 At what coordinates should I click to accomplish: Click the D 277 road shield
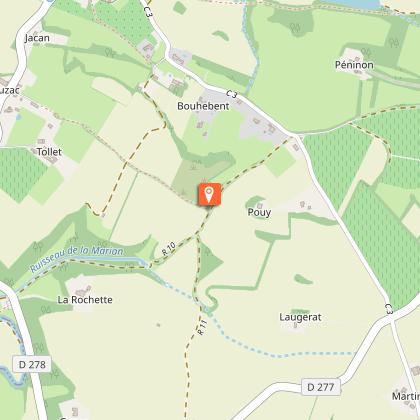coord(321,387)
